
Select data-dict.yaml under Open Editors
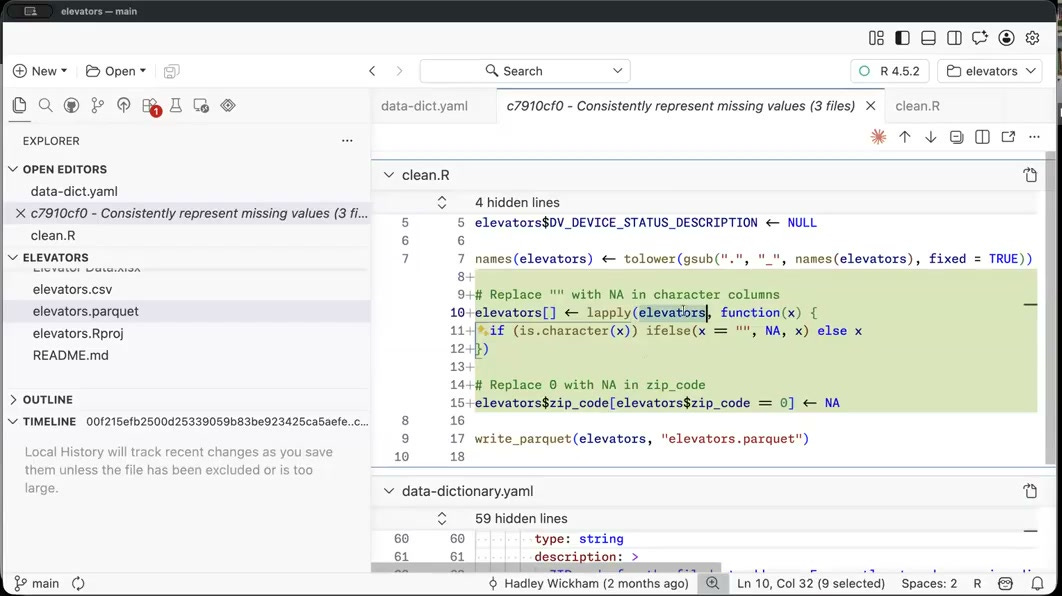tap(74, 191)
